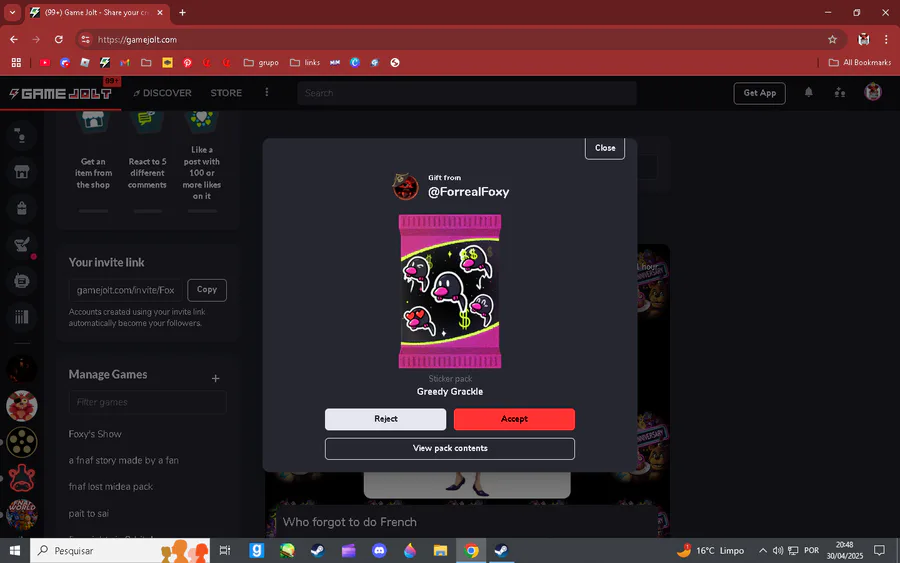Viewport: 900px width, 563px height.
Task: Bookmark this page with the star
Action: (832, 40)
